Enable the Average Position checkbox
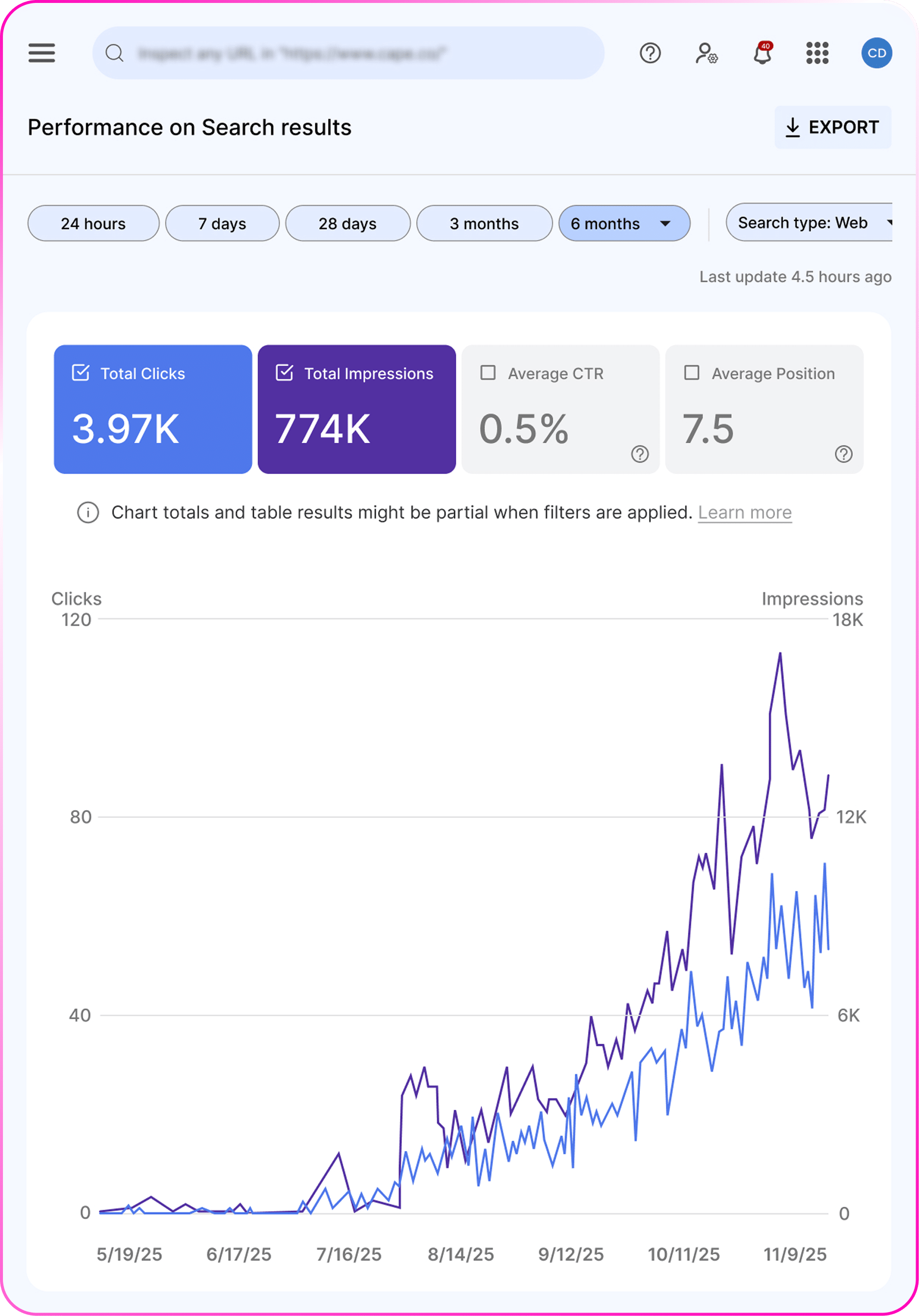 pos(691,373)
